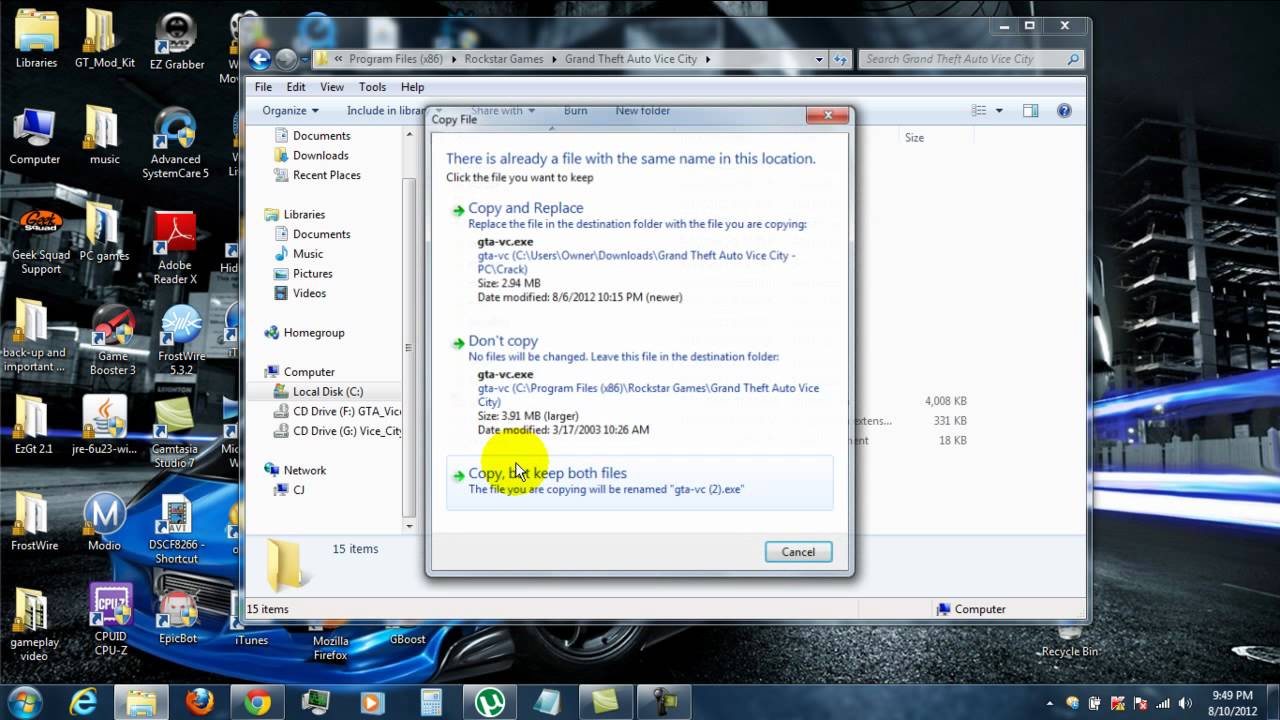The width and height of the screenshot is (1280, 720).
Task: Open GT_Mod_Kit desktop folder
Action: tap(104, 40)
